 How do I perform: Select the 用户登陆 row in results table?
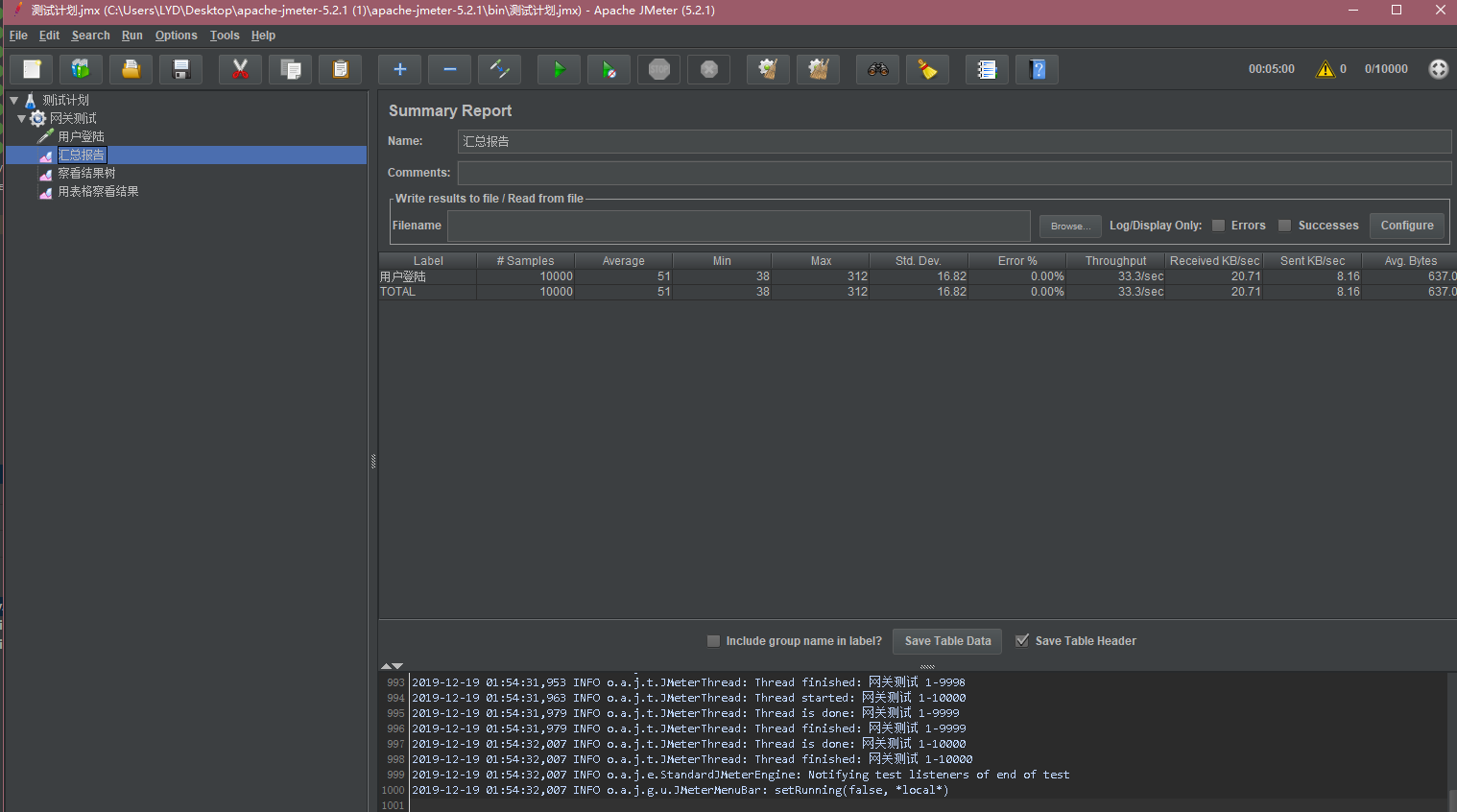pos(918,276)
